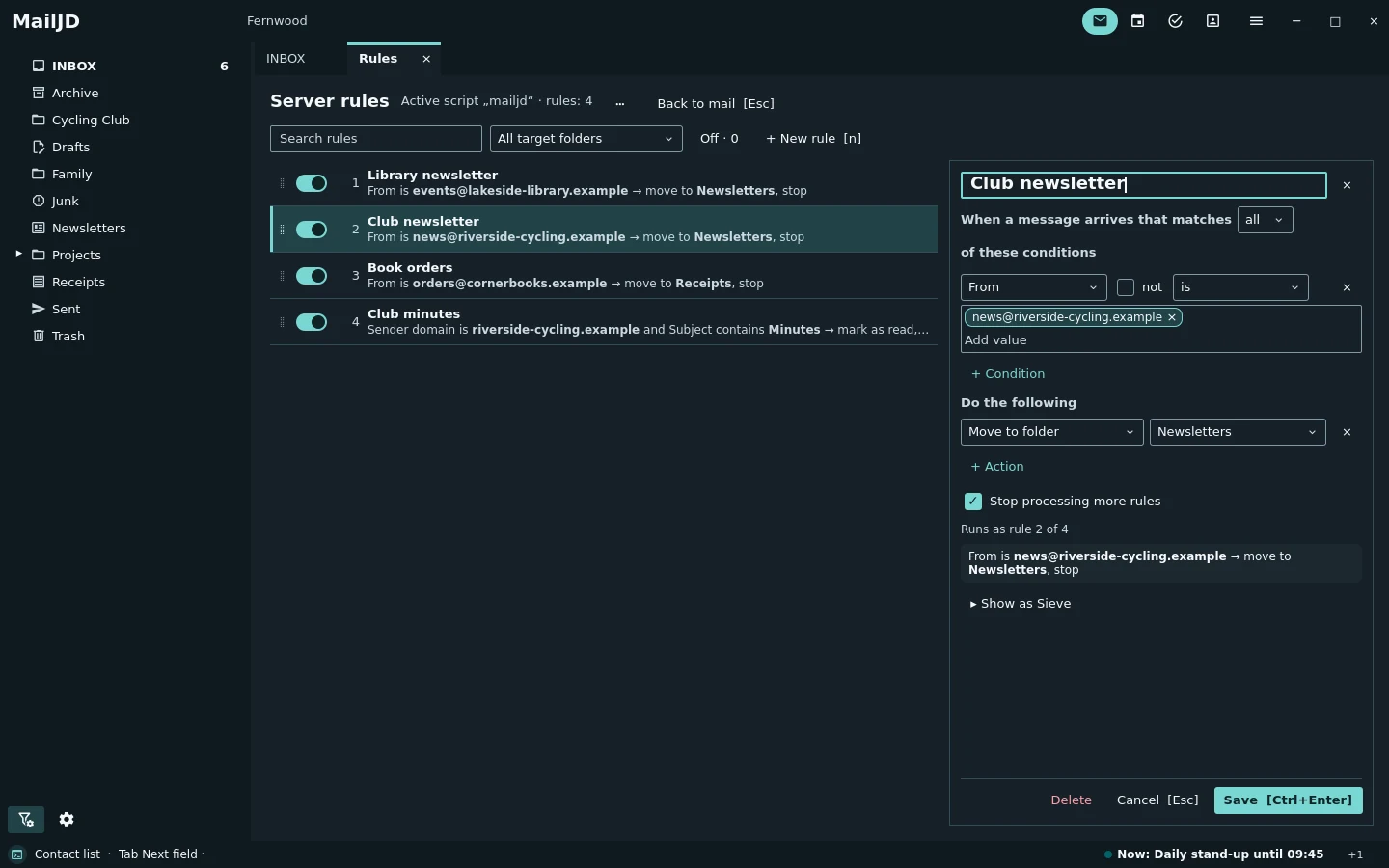This screenshot has width=1389, height=868.
Task: Open the Cycling Club folder
Action: (91, 121)
